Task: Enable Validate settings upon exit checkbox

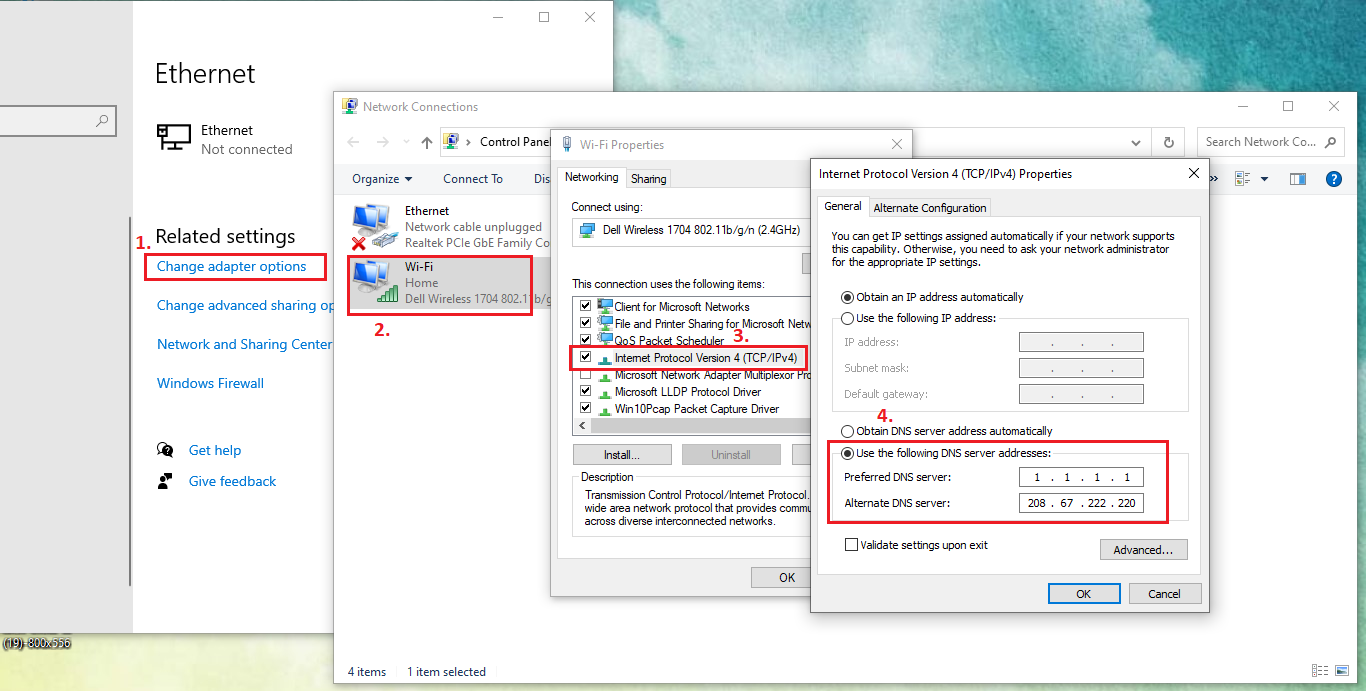Action: (x=852, y=545)
